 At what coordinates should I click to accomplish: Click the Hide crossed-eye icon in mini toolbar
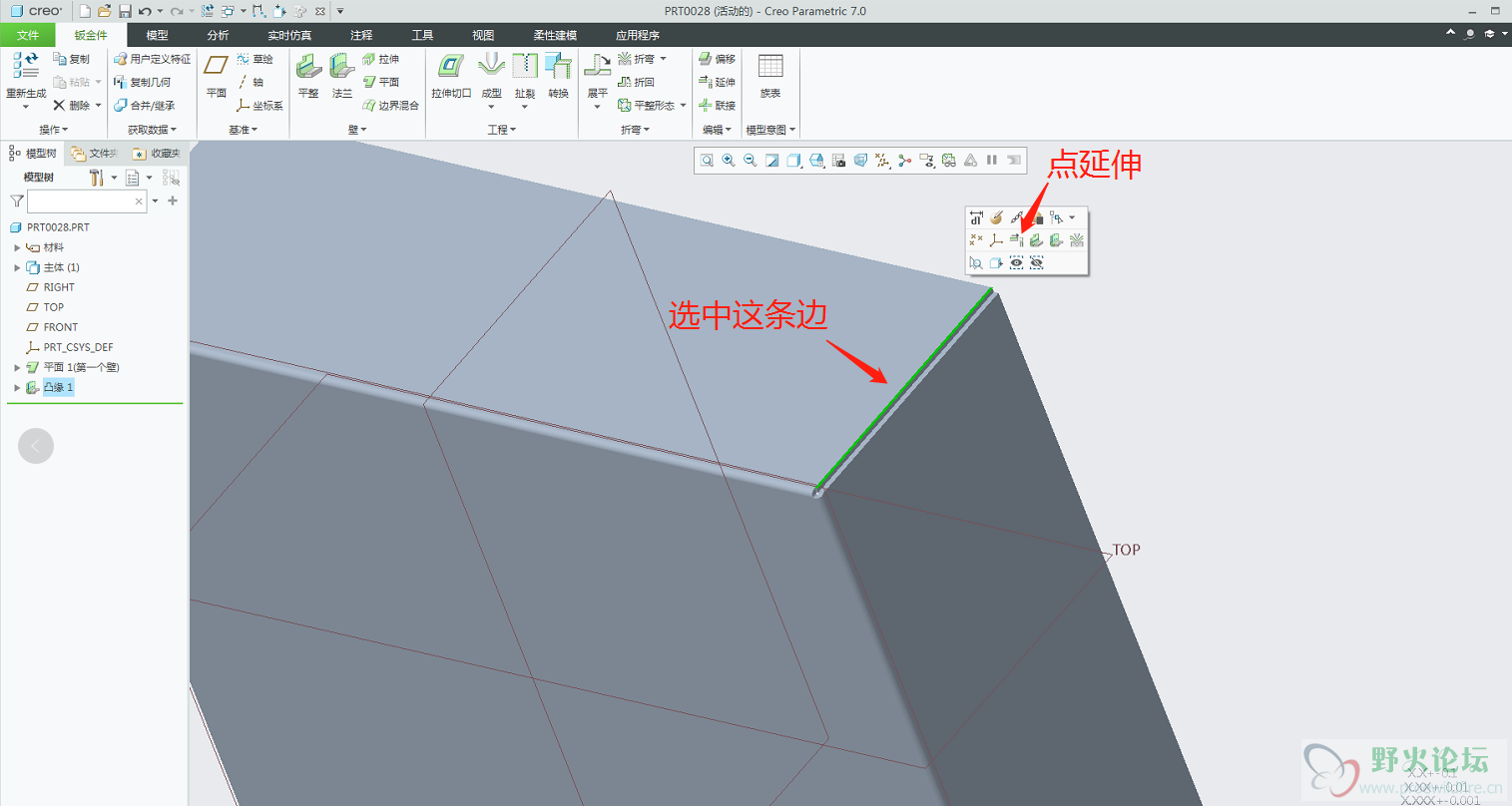pos(1036,262)
